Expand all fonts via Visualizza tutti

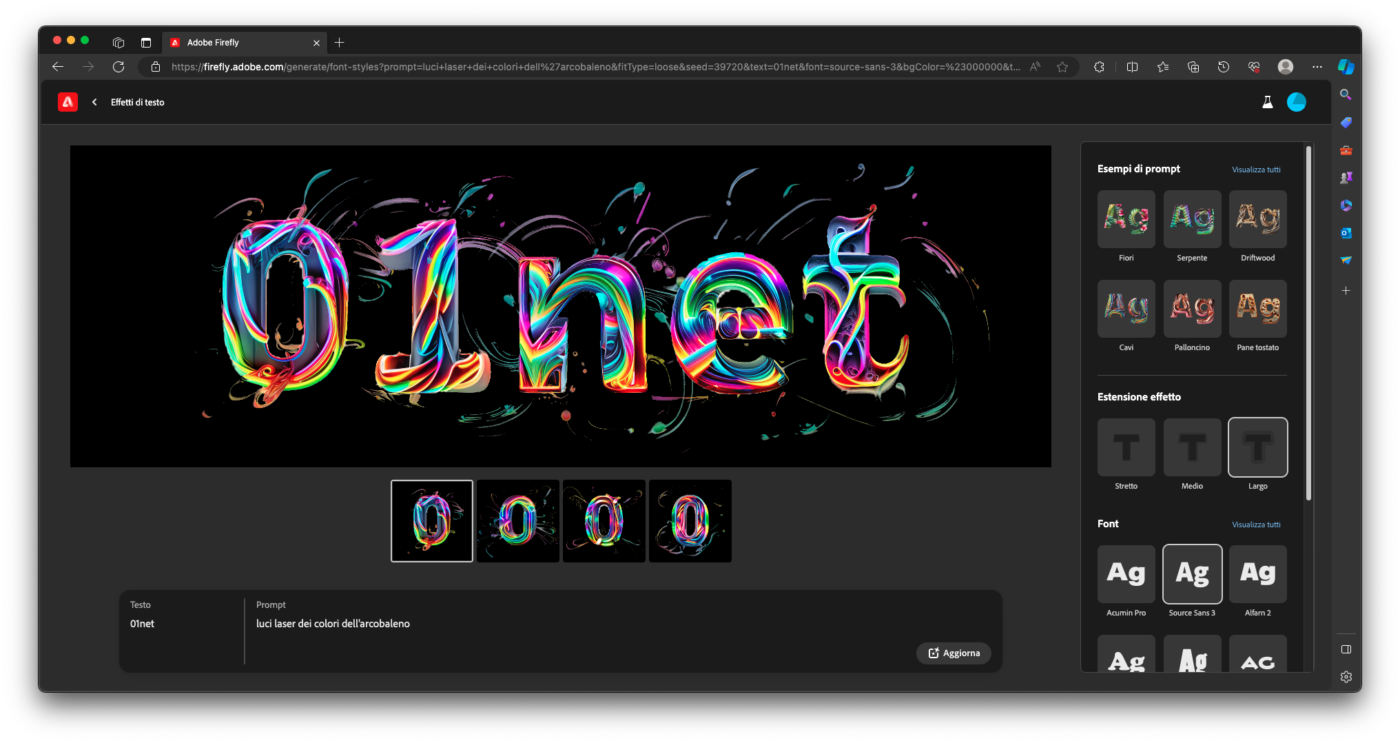[1256, 525]
